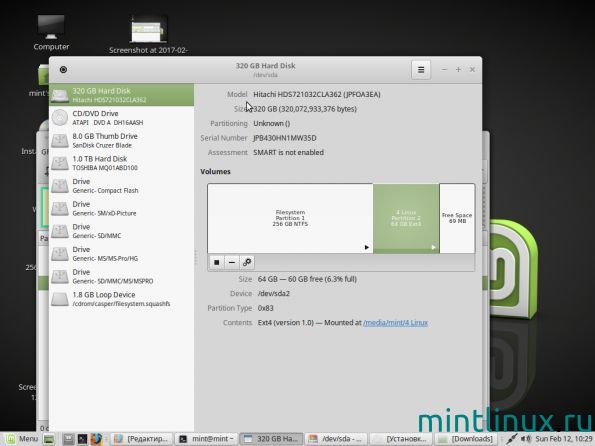Click the model text Hitachi HDS721032CLA362

pos(316,95)
